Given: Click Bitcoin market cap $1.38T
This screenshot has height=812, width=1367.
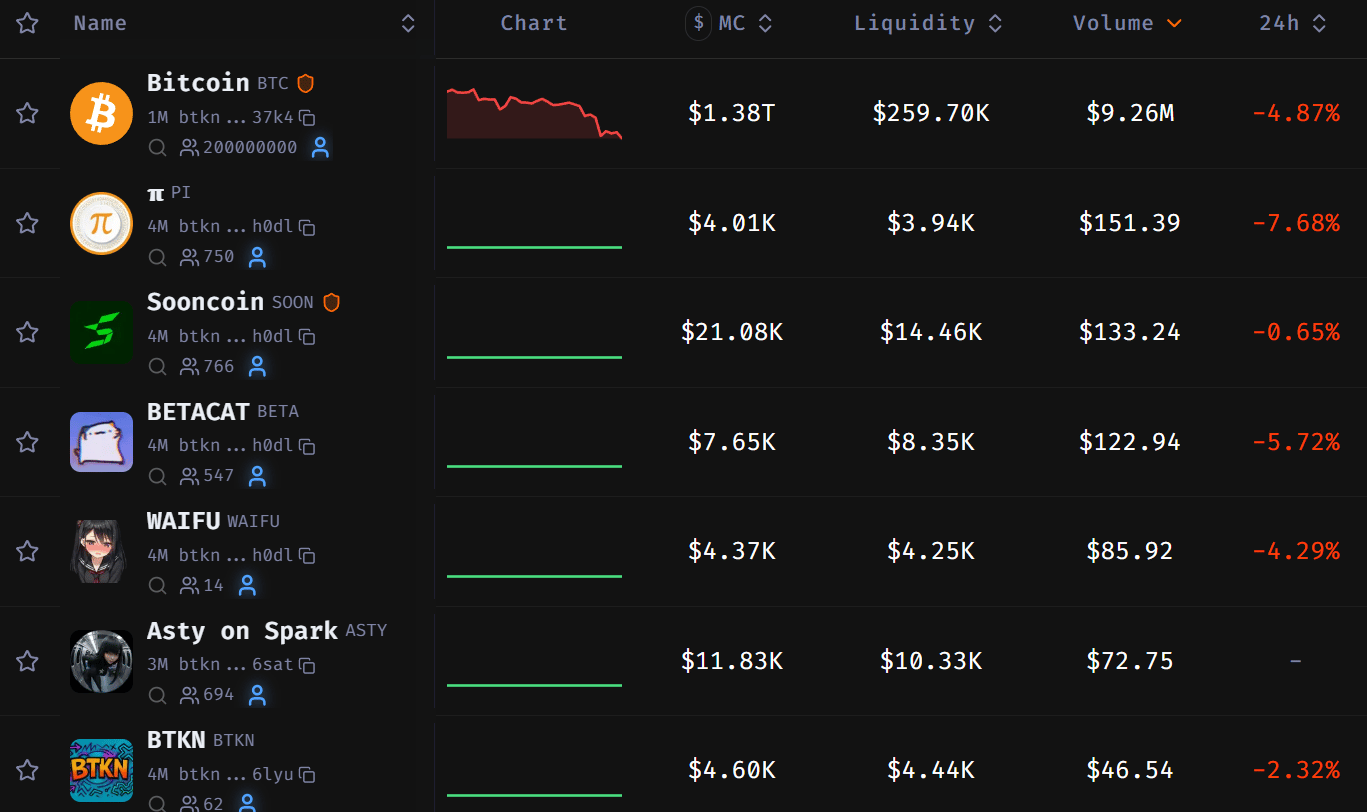Looking at the screenshot, I should coord(732,113).
